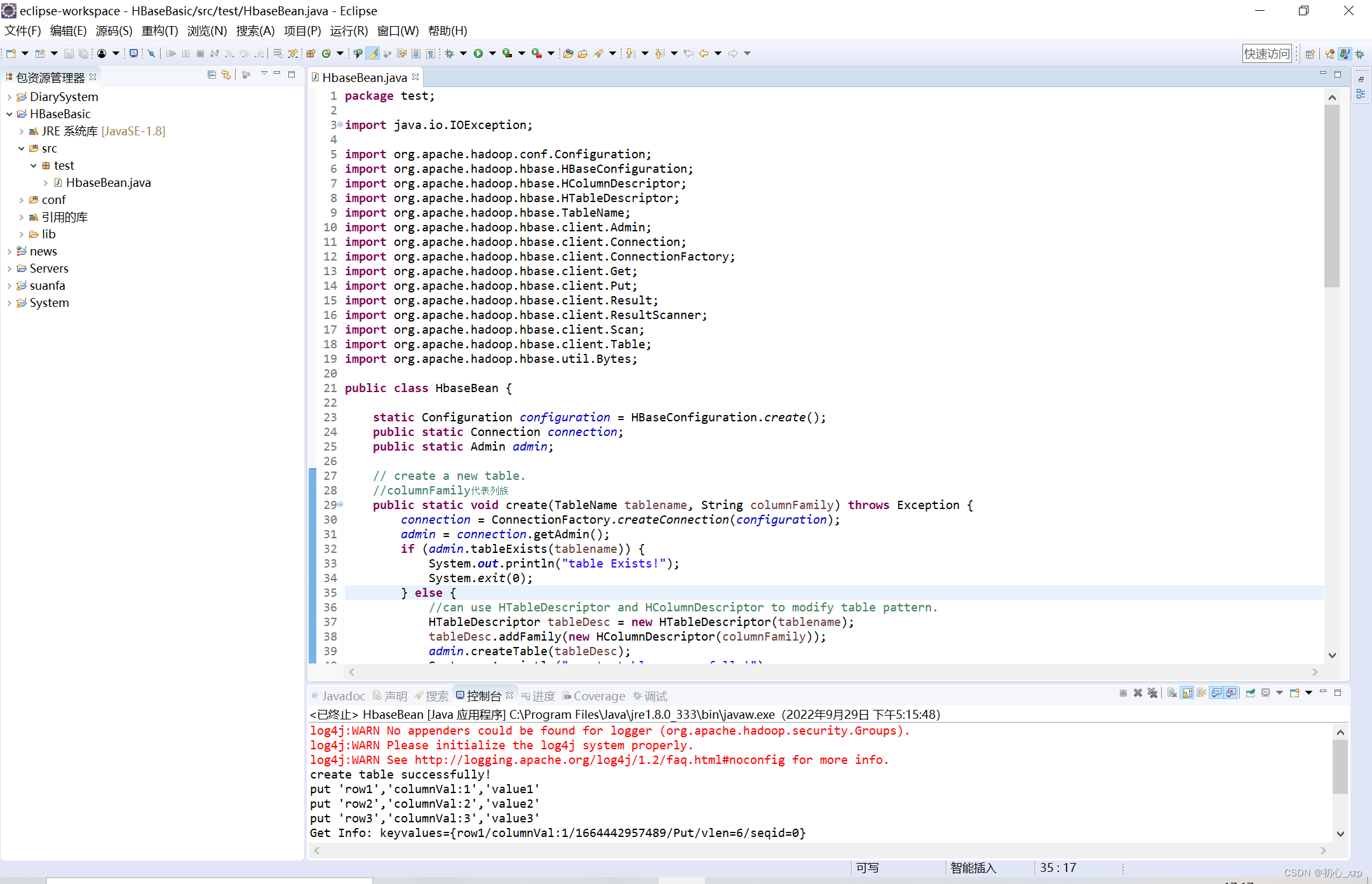Click the External Tools run icon
1372x884 pixels.
coord(537,53)
